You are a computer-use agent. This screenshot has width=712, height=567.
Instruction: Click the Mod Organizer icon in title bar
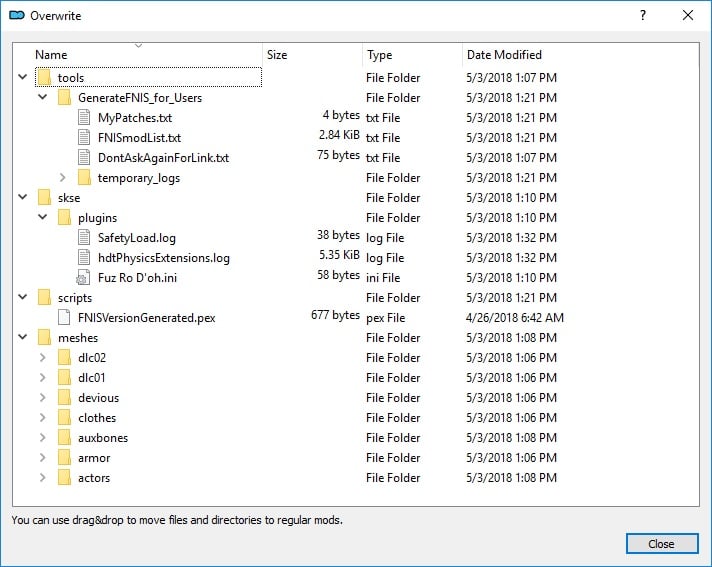[x=17, y=15]
